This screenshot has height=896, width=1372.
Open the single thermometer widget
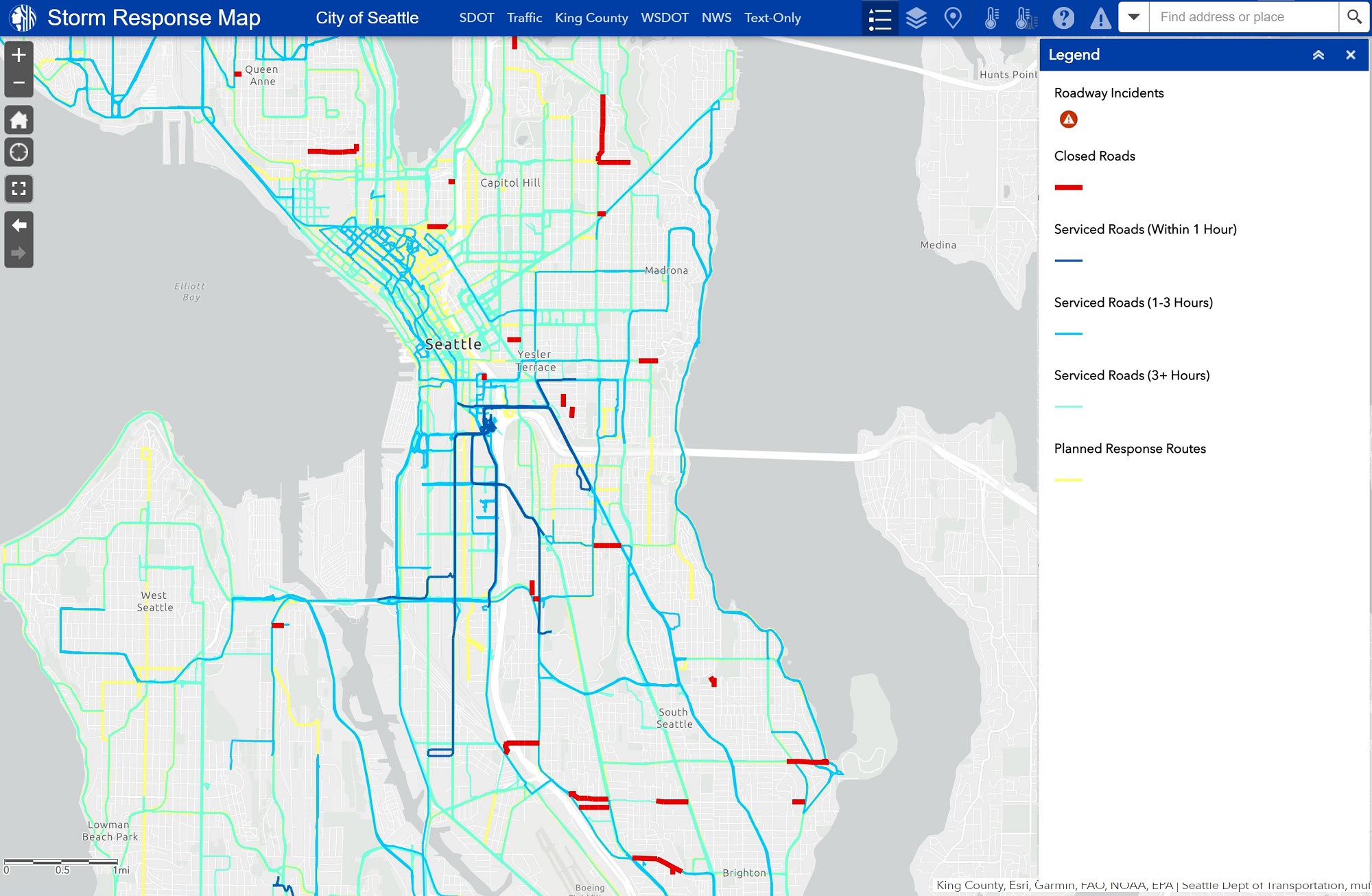point(991,18)
